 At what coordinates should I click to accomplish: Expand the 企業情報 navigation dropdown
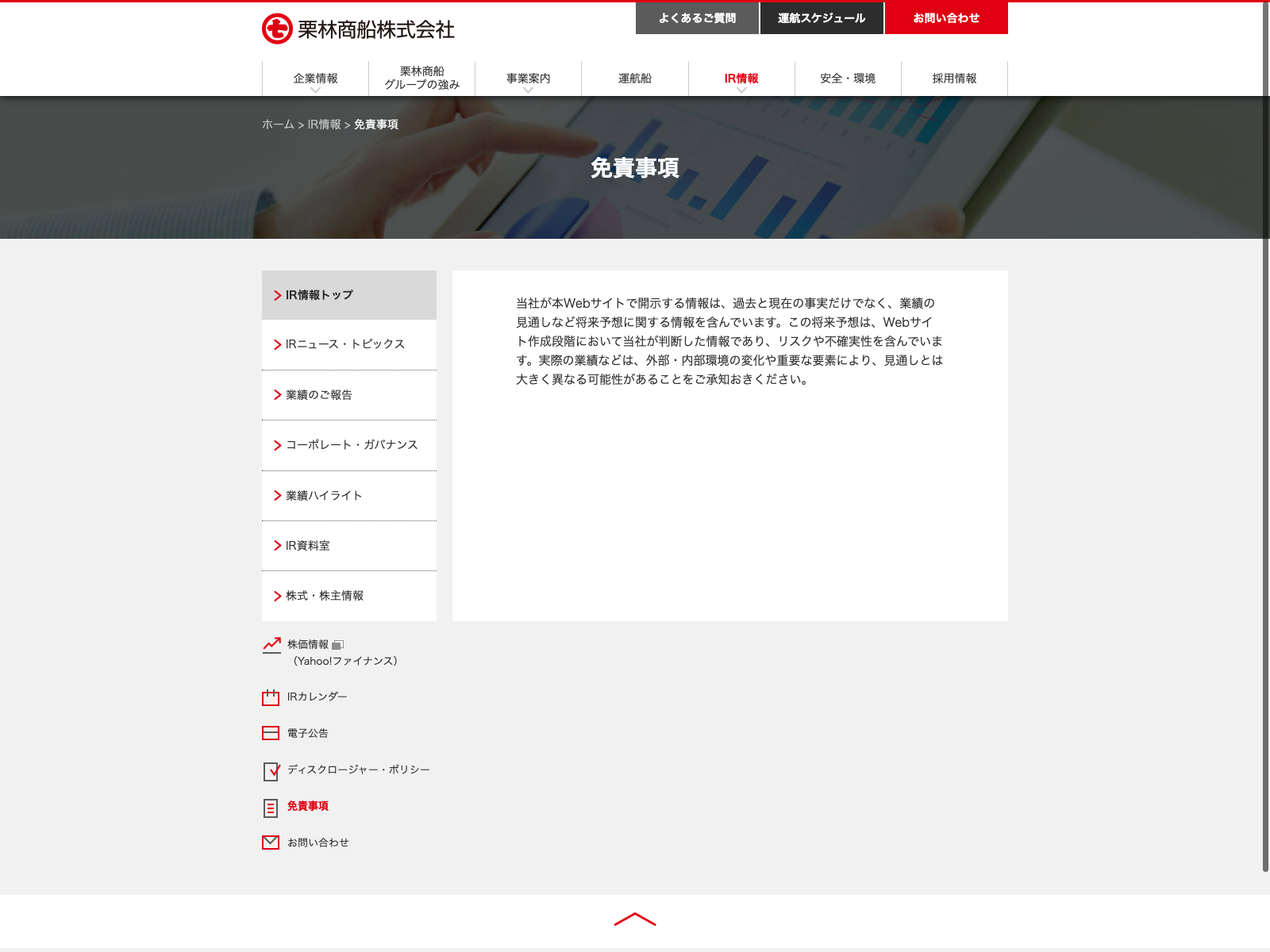click(315, 79)
